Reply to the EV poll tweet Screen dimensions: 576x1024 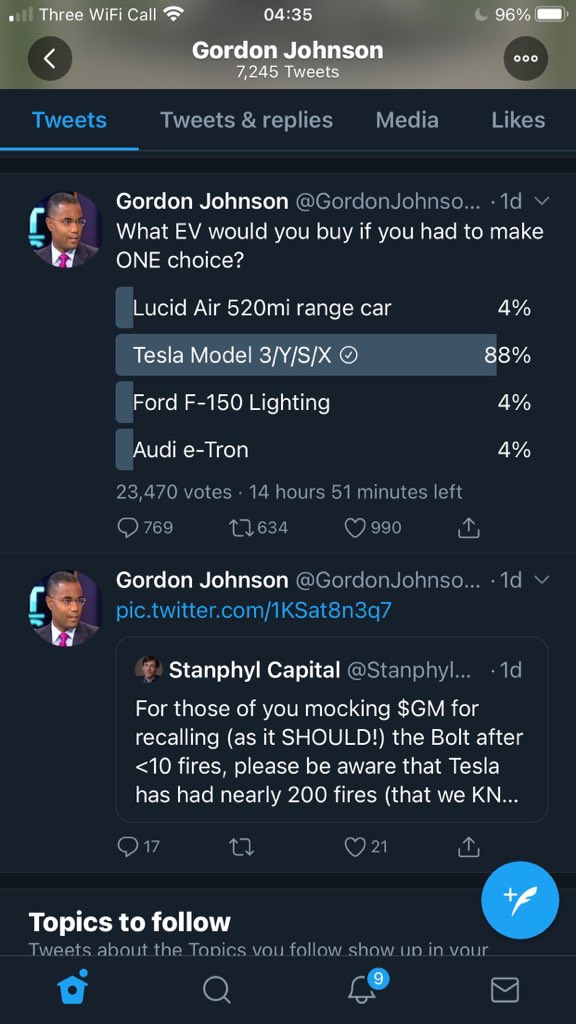tap(128, 527)
